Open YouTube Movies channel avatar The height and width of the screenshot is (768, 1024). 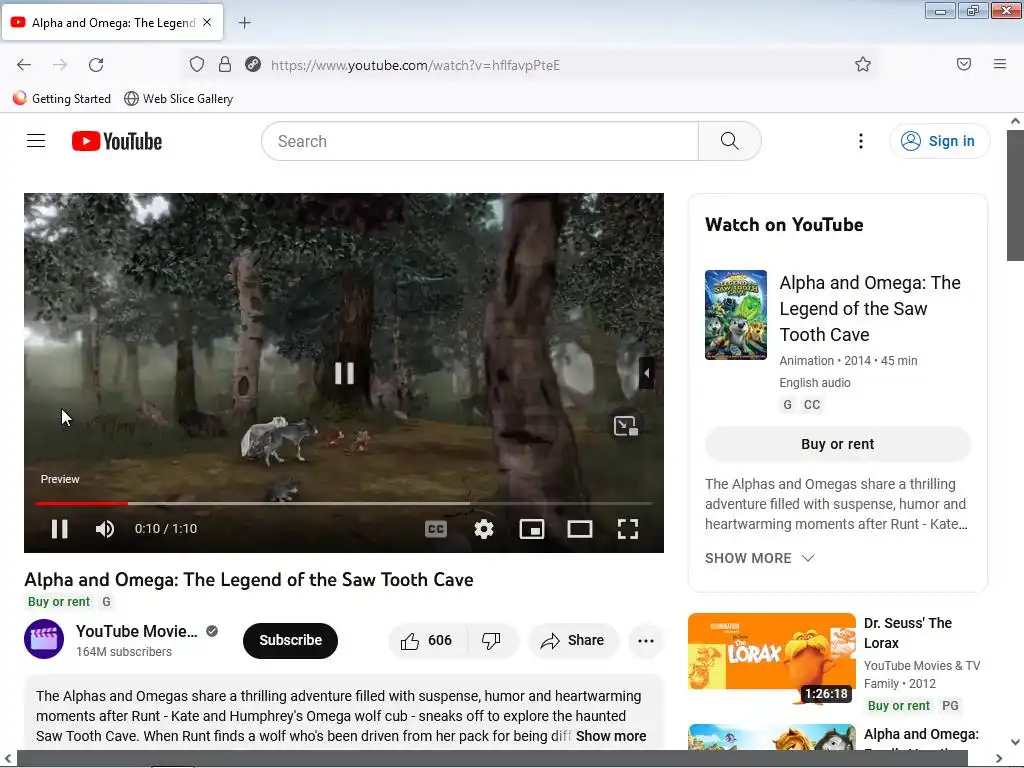pos(44,639)
